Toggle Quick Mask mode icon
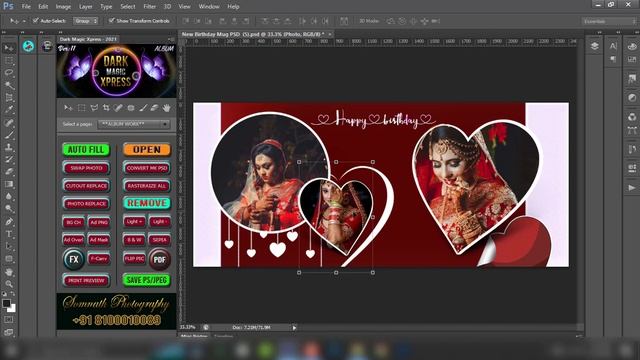 (9, 320)
